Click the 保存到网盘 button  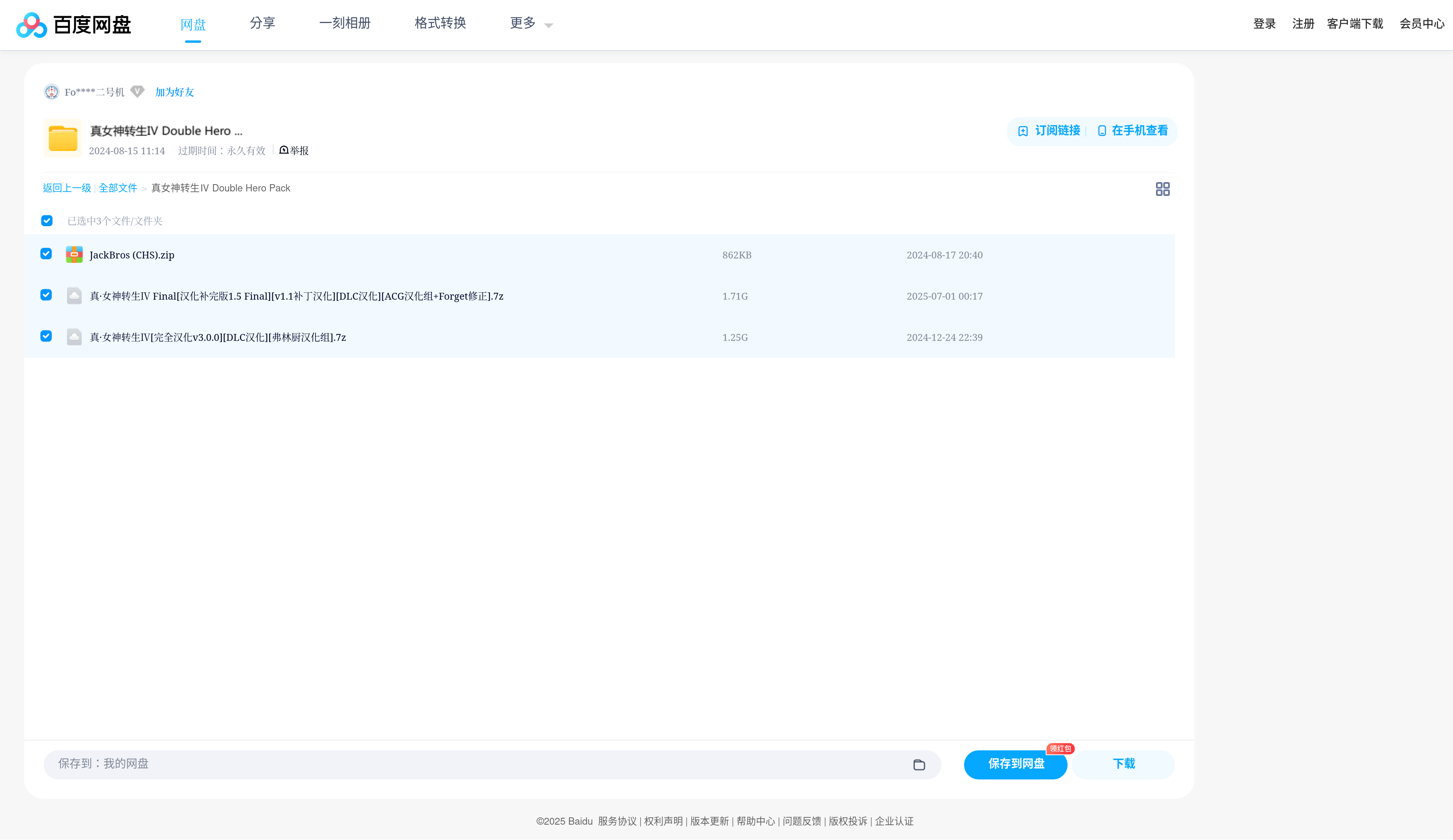1015,764
